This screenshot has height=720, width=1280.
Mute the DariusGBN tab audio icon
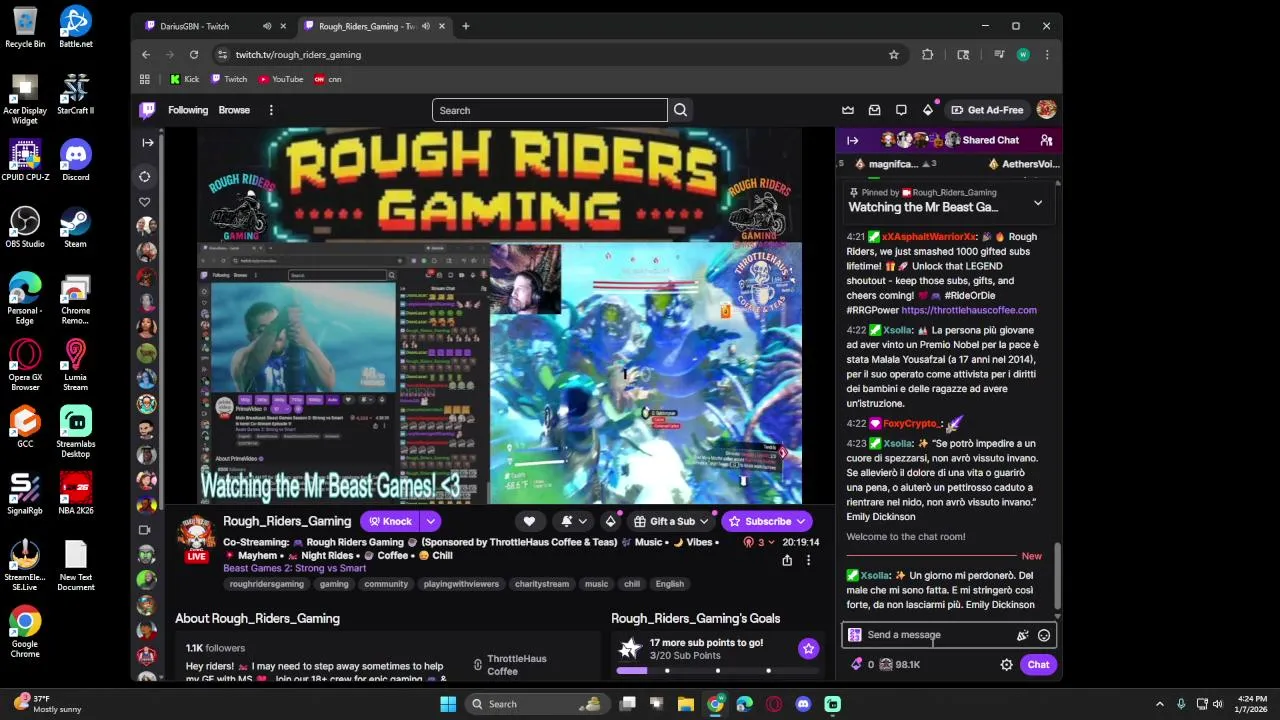point(267,26)
